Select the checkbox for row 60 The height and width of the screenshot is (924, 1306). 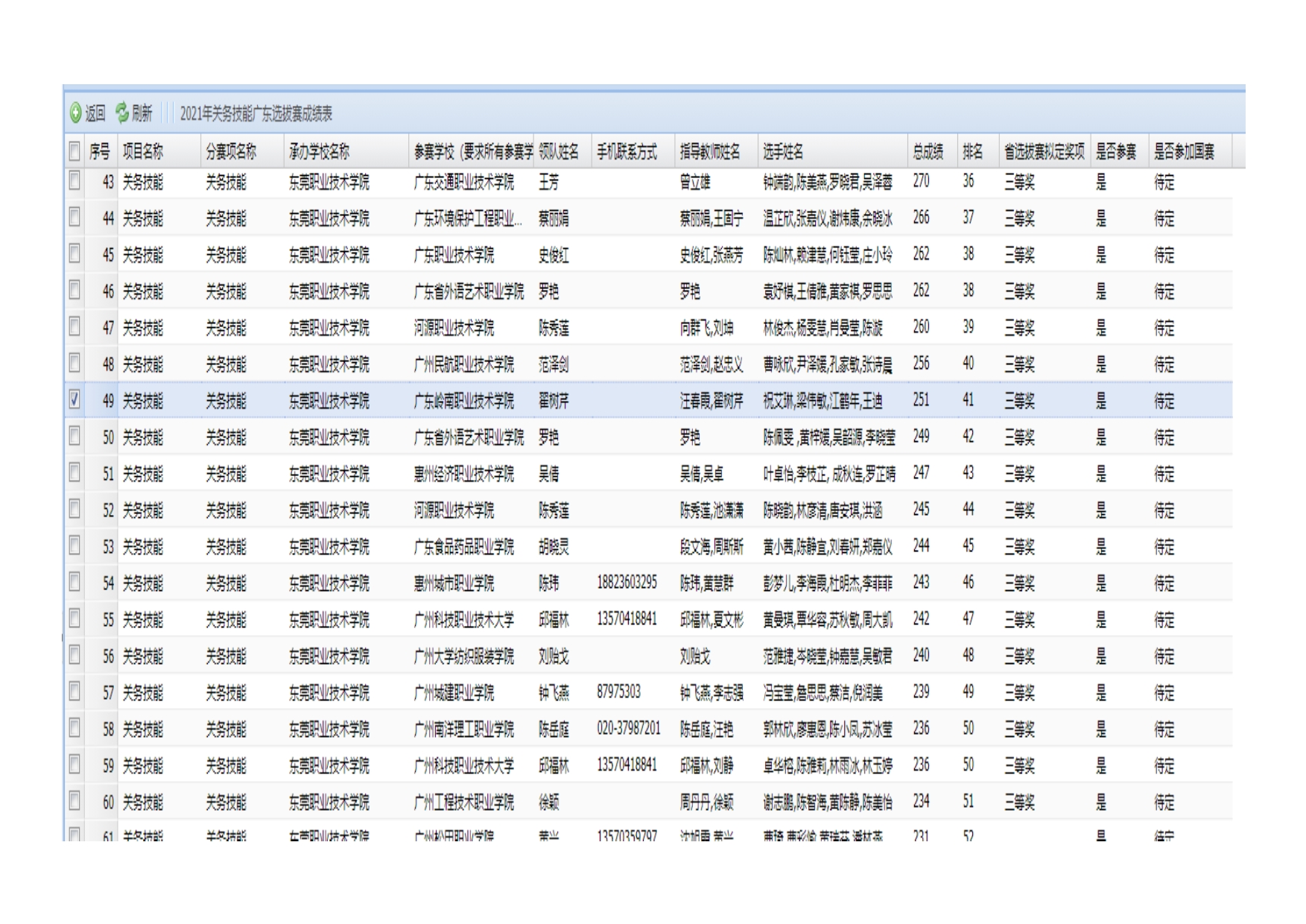click(75, 802)
